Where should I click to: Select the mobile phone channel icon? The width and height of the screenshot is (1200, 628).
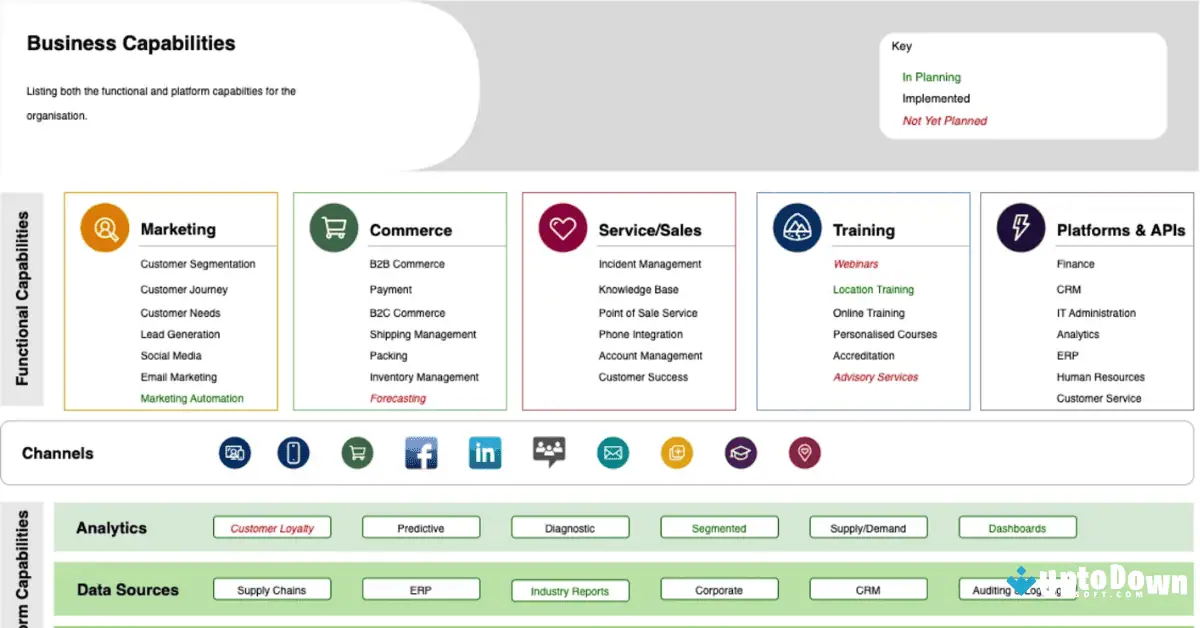[293, 453]
